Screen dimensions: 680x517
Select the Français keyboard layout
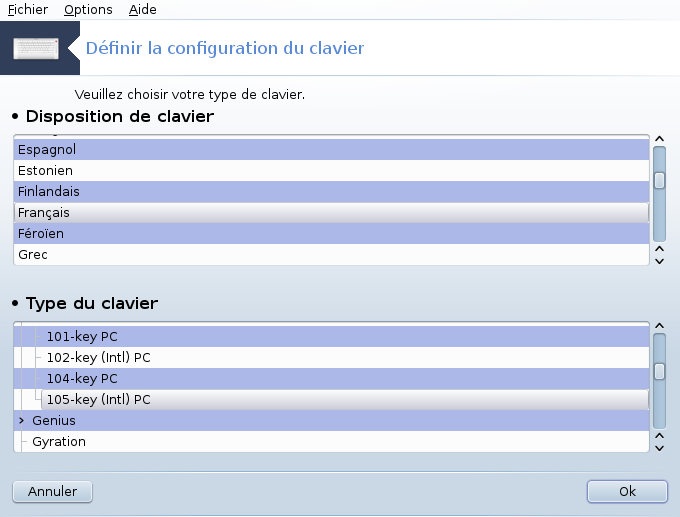(x=331, y=213)
